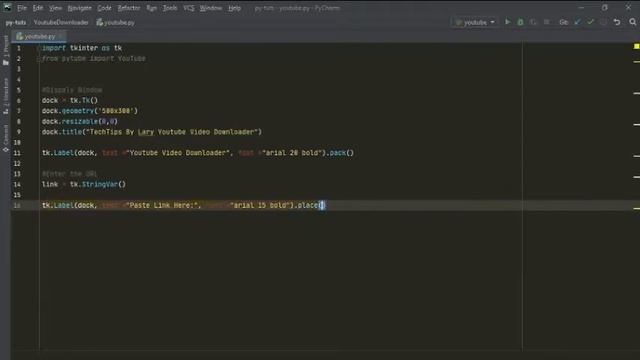The image size is (640, 360).
Task: Open the Code menu
Action: [x=104, y=8]
